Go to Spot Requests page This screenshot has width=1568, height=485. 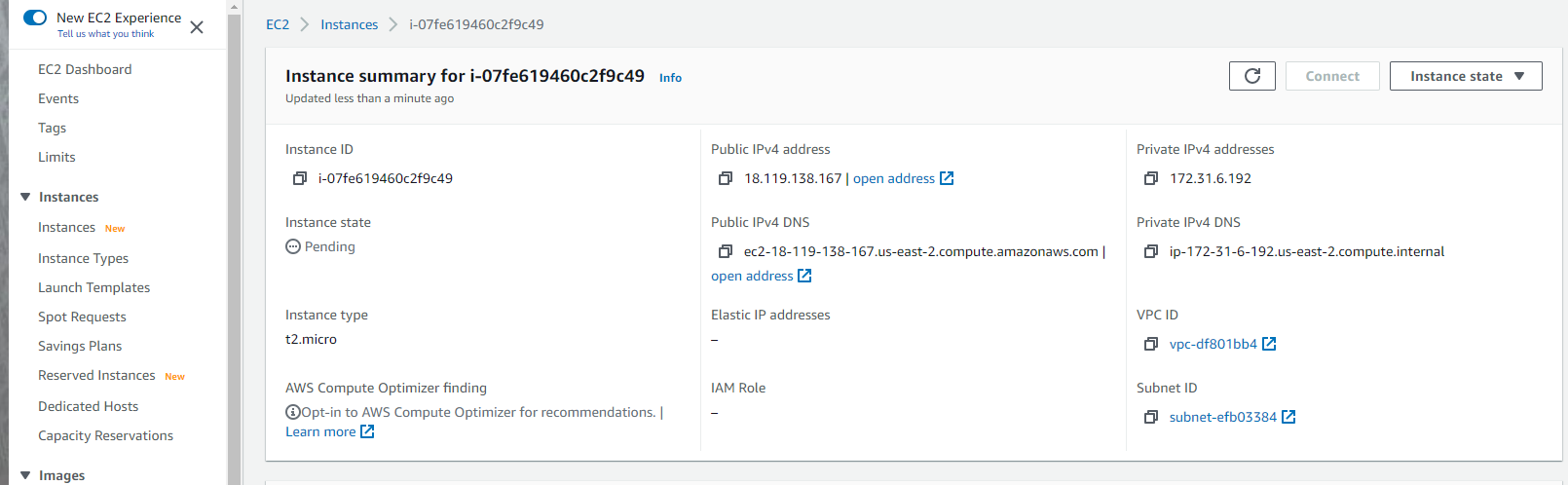(x=82, y=317)
